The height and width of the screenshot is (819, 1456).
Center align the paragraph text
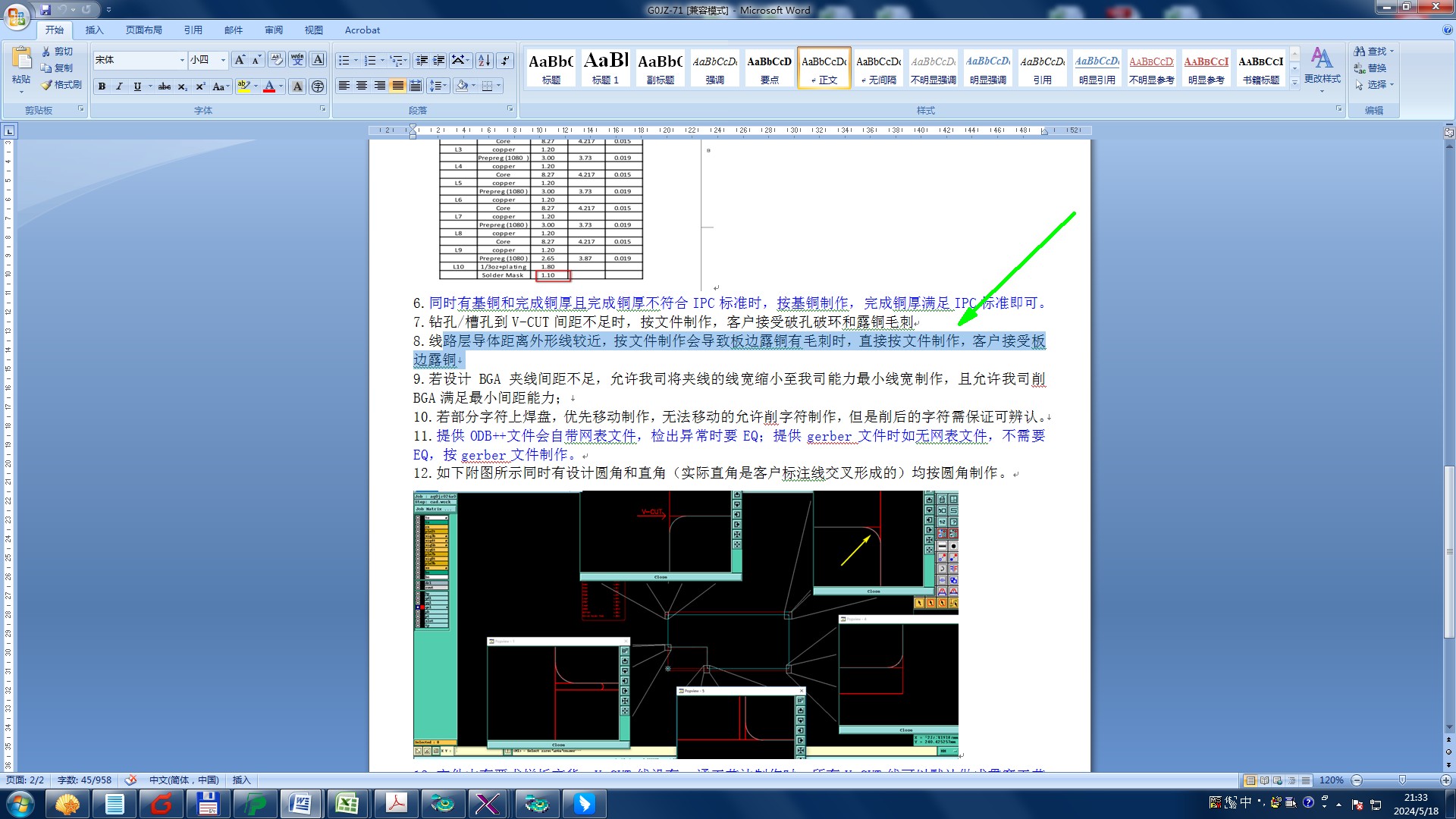click(362, 86)
